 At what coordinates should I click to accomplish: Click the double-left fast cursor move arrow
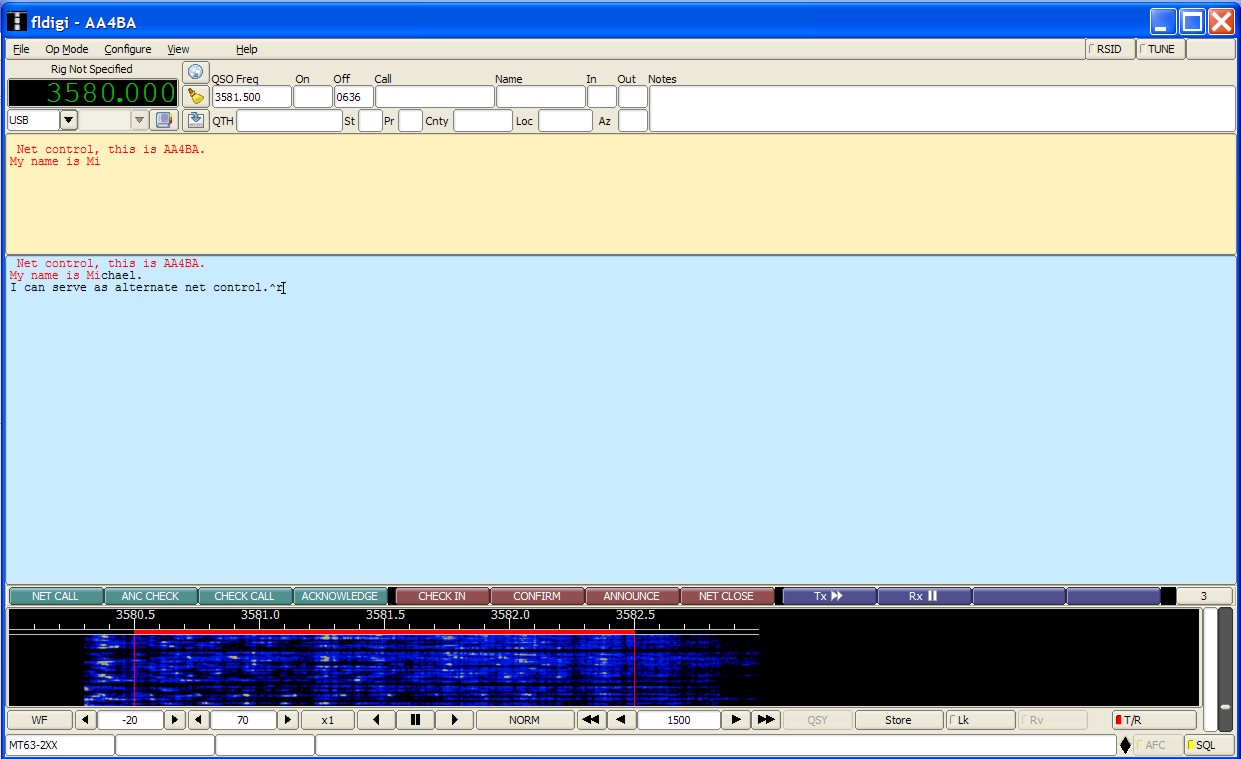(x=591, y=720)
